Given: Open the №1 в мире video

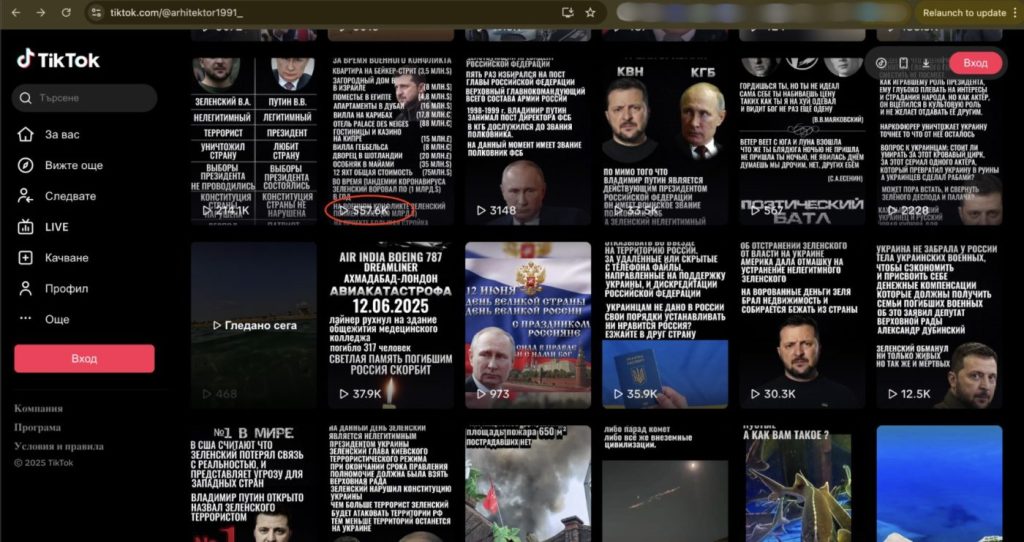Looking at the screenshot, I should click(x=253, y=484).
